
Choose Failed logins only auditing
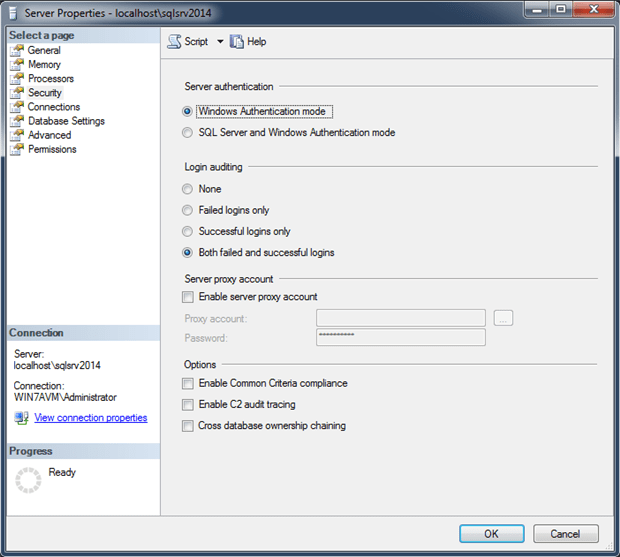pyautogui.click(x=187, y=210)
